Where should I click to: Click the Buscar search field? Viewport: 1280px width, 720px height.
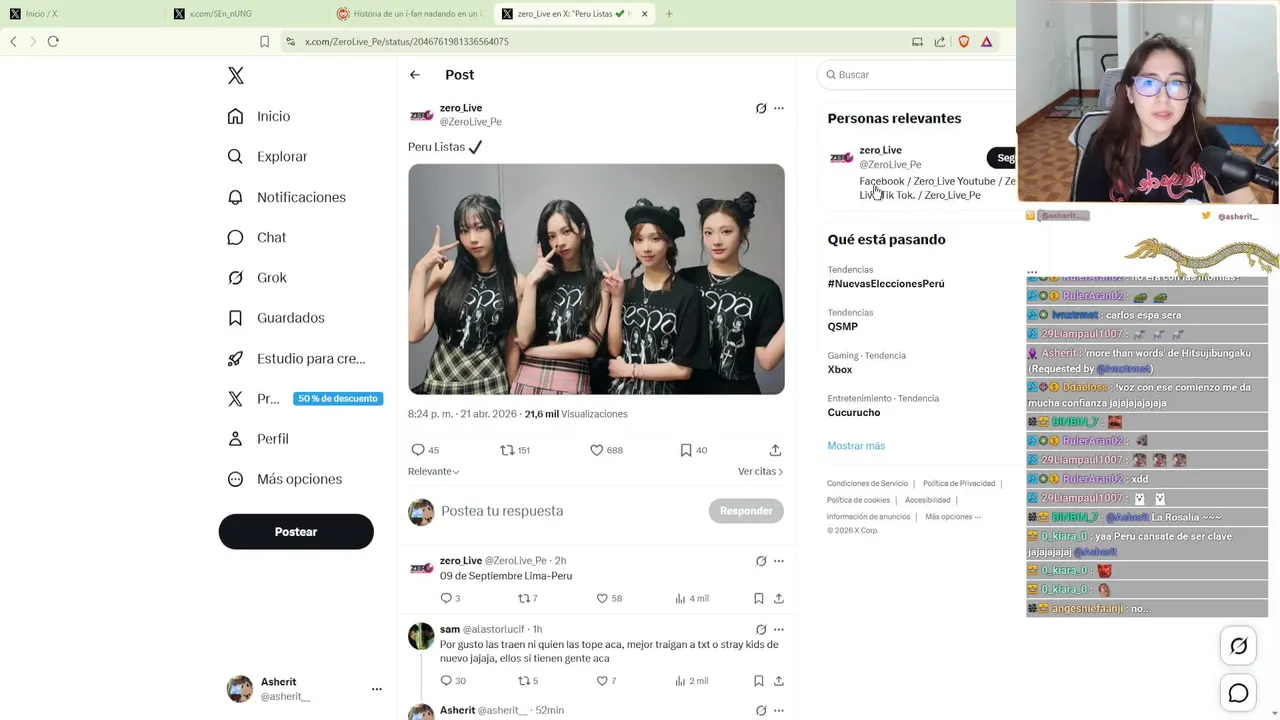coord(915,75)
